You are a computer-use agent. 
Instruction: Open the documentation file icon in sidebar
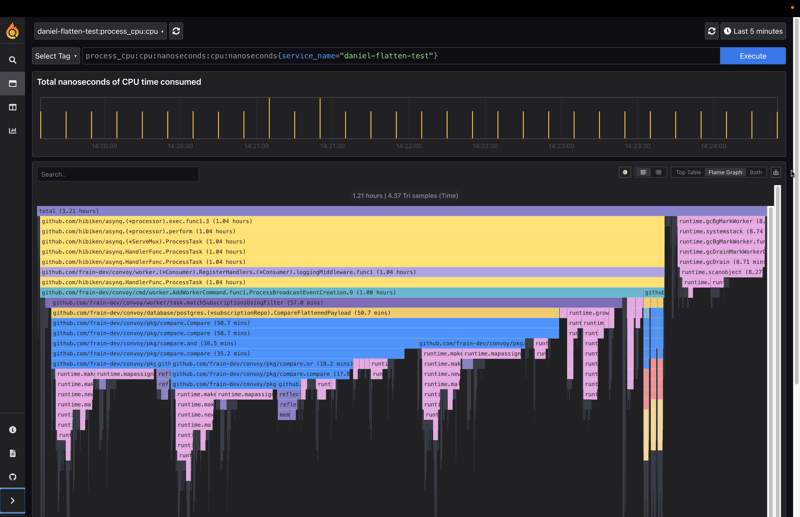(13, 453)
